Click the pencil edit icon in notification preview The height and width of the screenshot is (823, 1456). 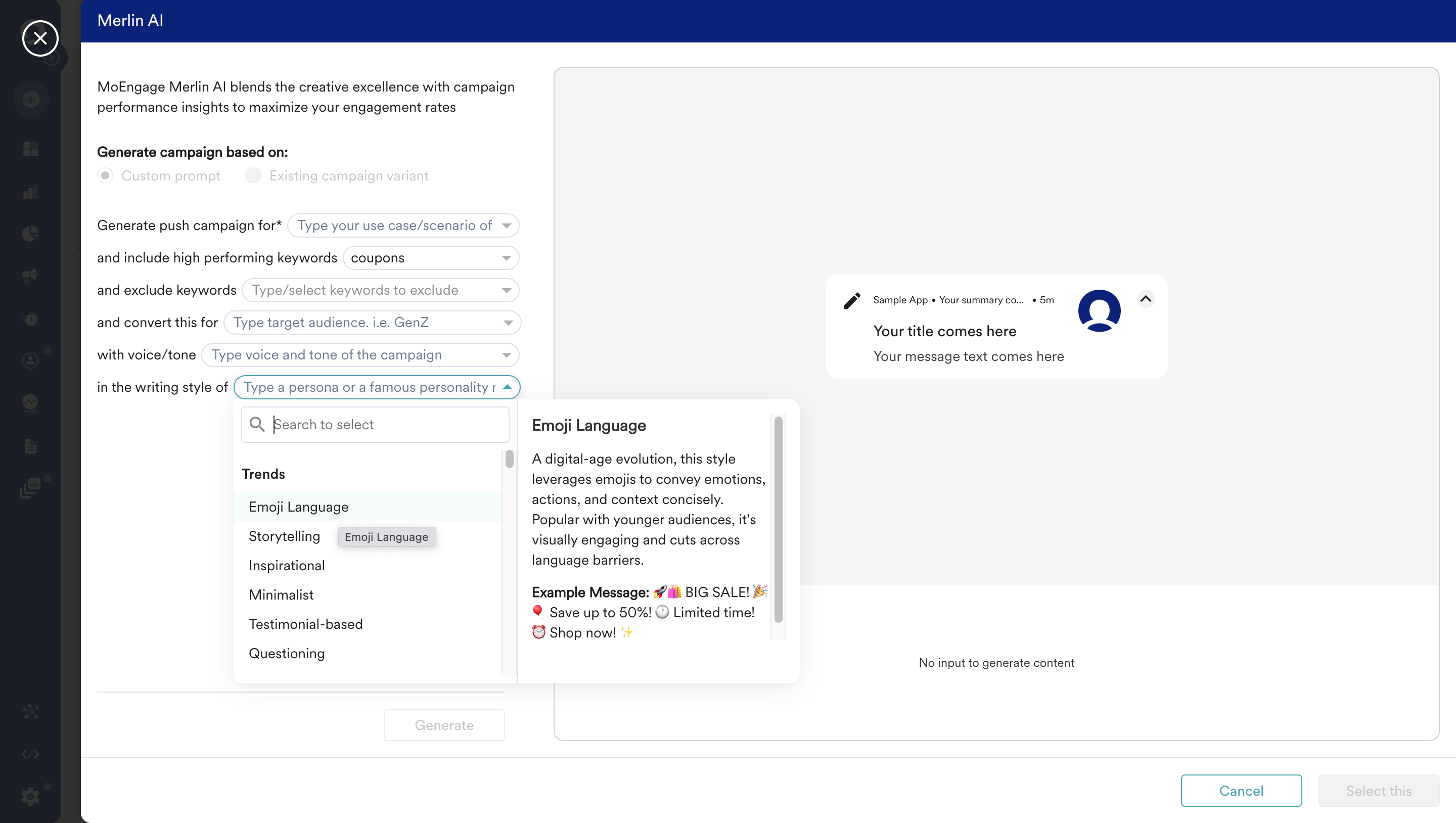(852, 301)
